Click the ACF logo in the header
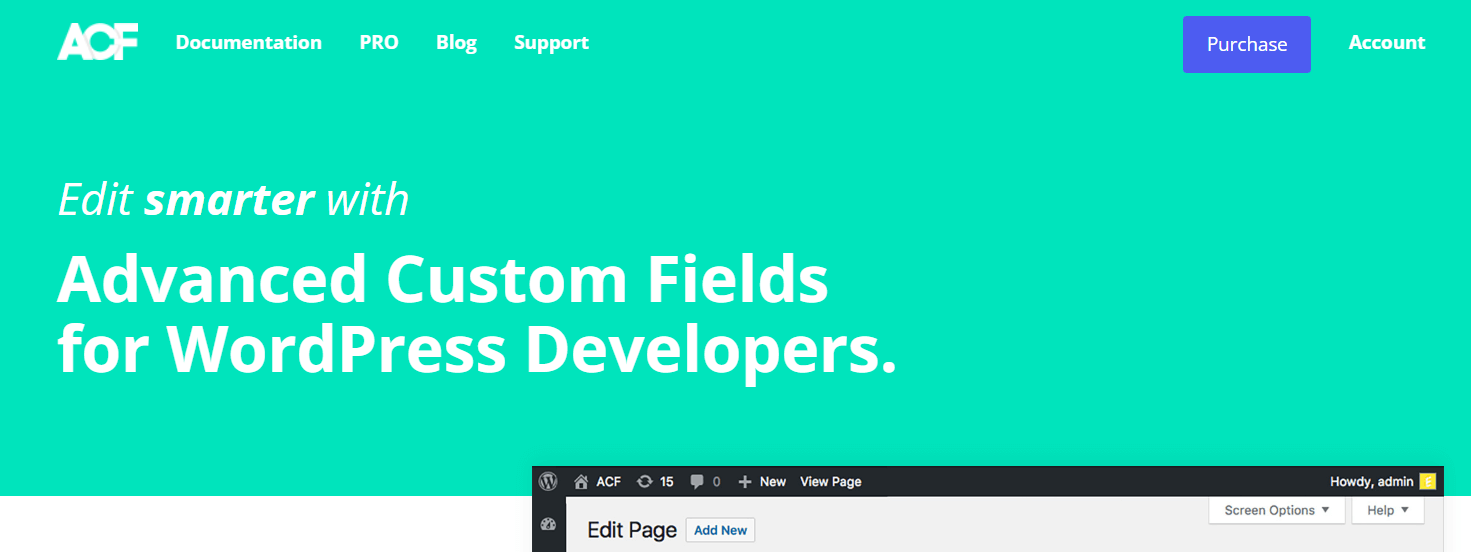Screen dimensions: 1471x552 (x=97, y=42)
